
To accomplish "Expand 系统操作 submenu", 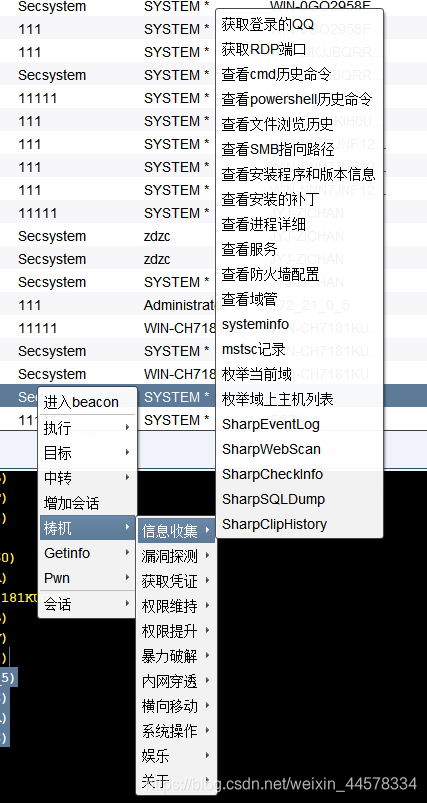I will coord(176,731).
